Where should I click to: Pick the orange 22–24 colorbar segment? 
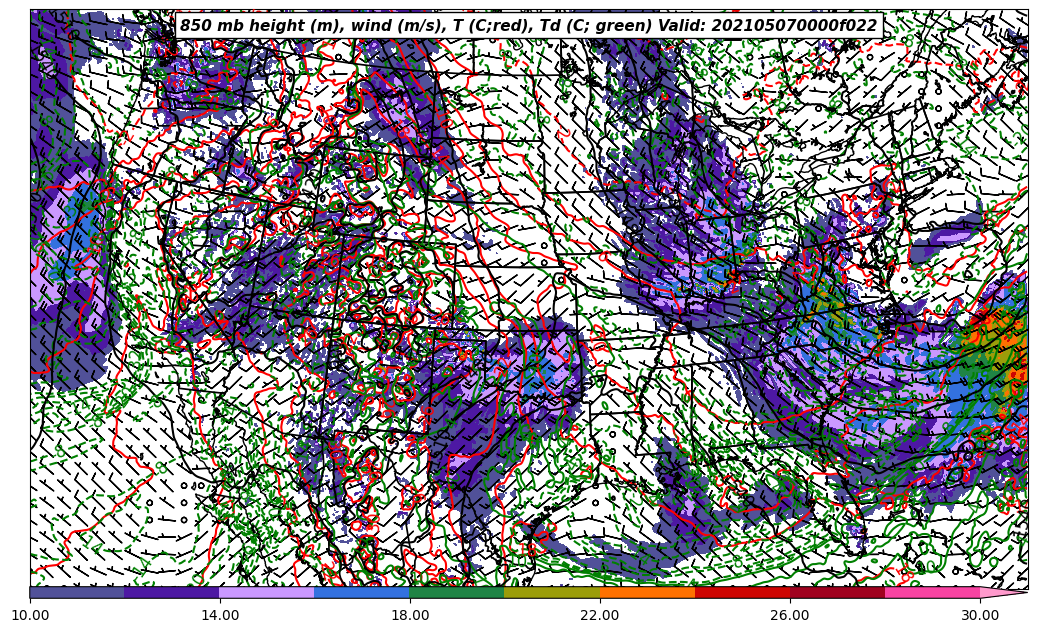click(647, 592)
